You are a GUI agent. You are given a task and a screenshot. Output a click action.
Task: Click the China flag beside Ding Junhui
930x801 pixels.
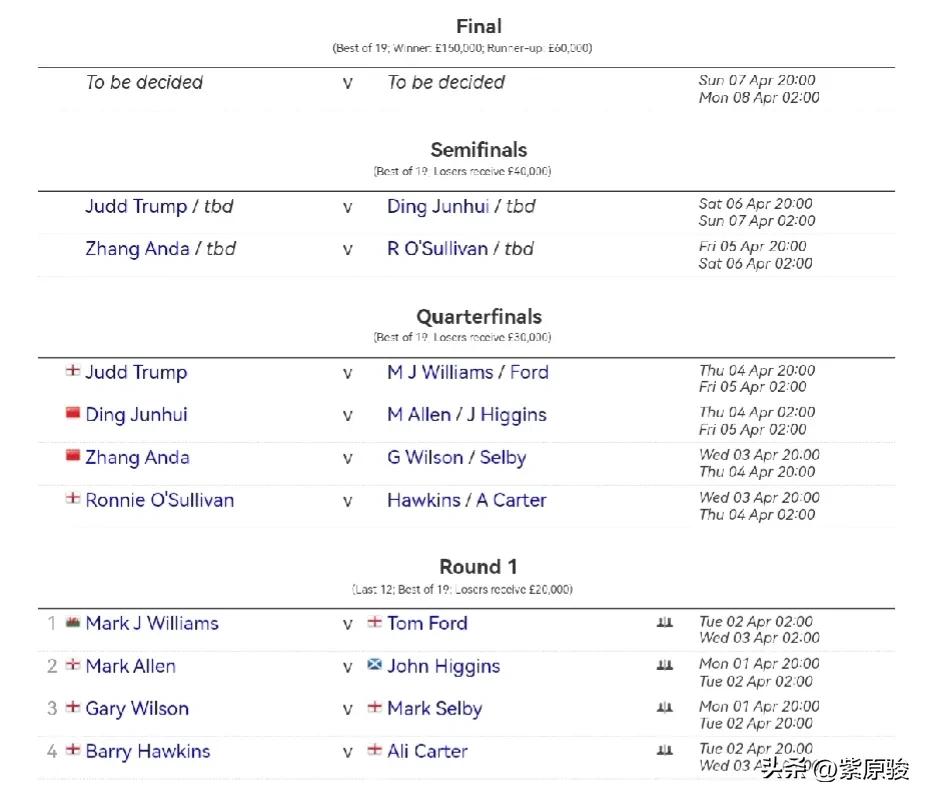(72, 413)
